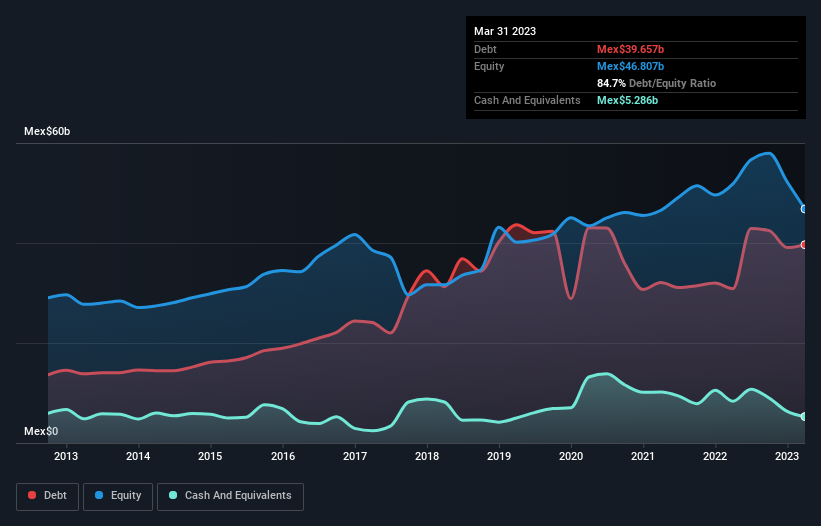Toggle Cash And Equivalents legend button

click(x=230, y=496)
